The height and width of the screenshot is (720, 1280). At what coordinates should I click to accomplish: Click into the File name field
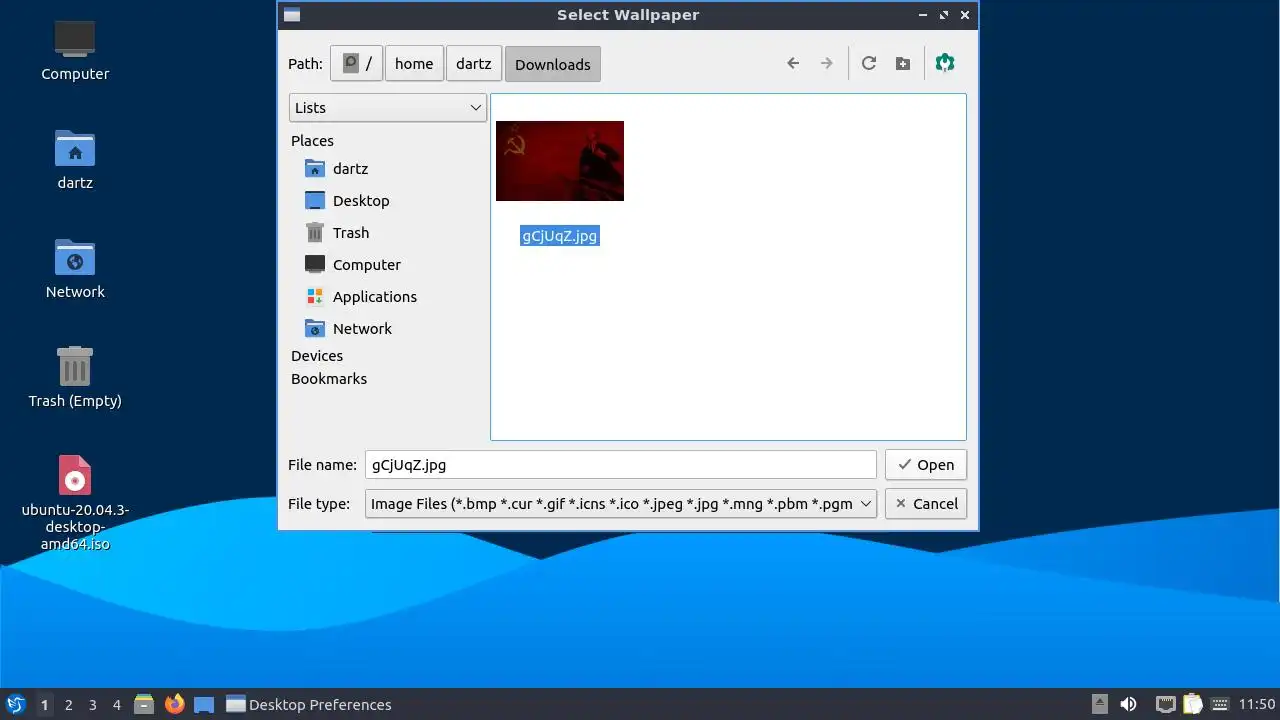click(x=621, y=465)
